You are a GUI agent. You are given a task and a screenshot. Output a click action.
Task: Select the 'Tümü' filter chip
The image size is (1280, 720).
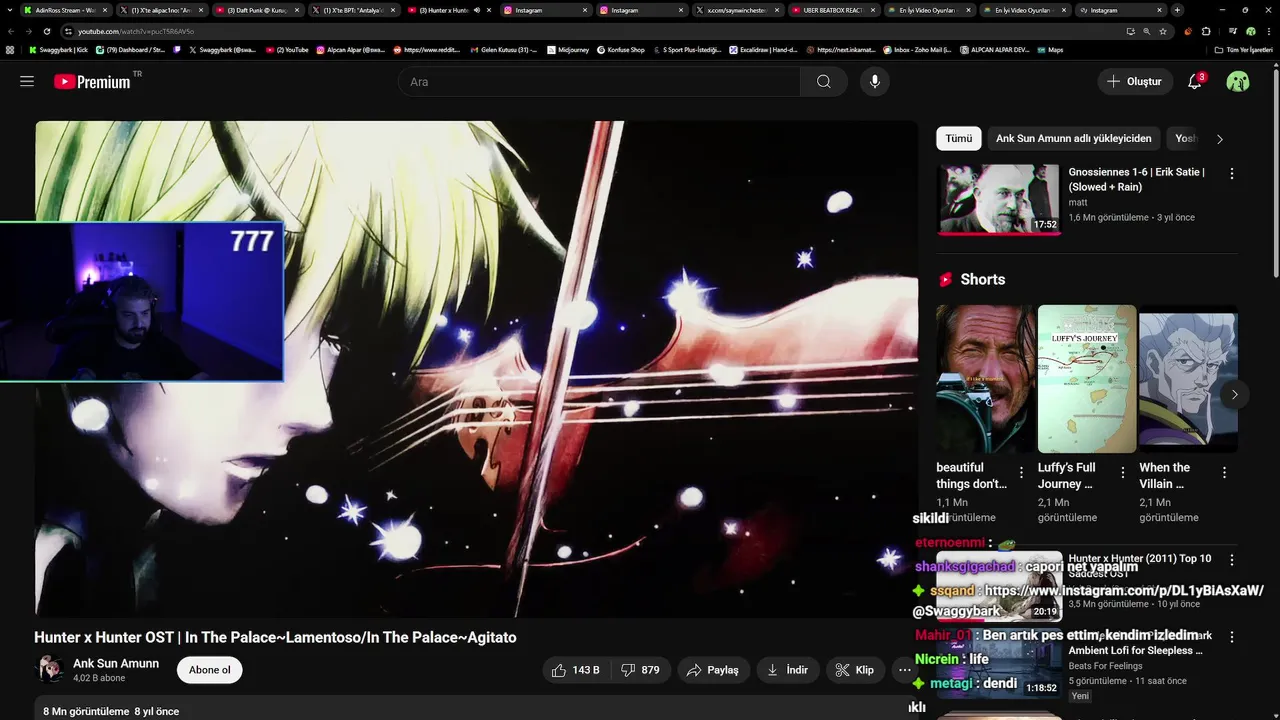click(x=959, y=139)
